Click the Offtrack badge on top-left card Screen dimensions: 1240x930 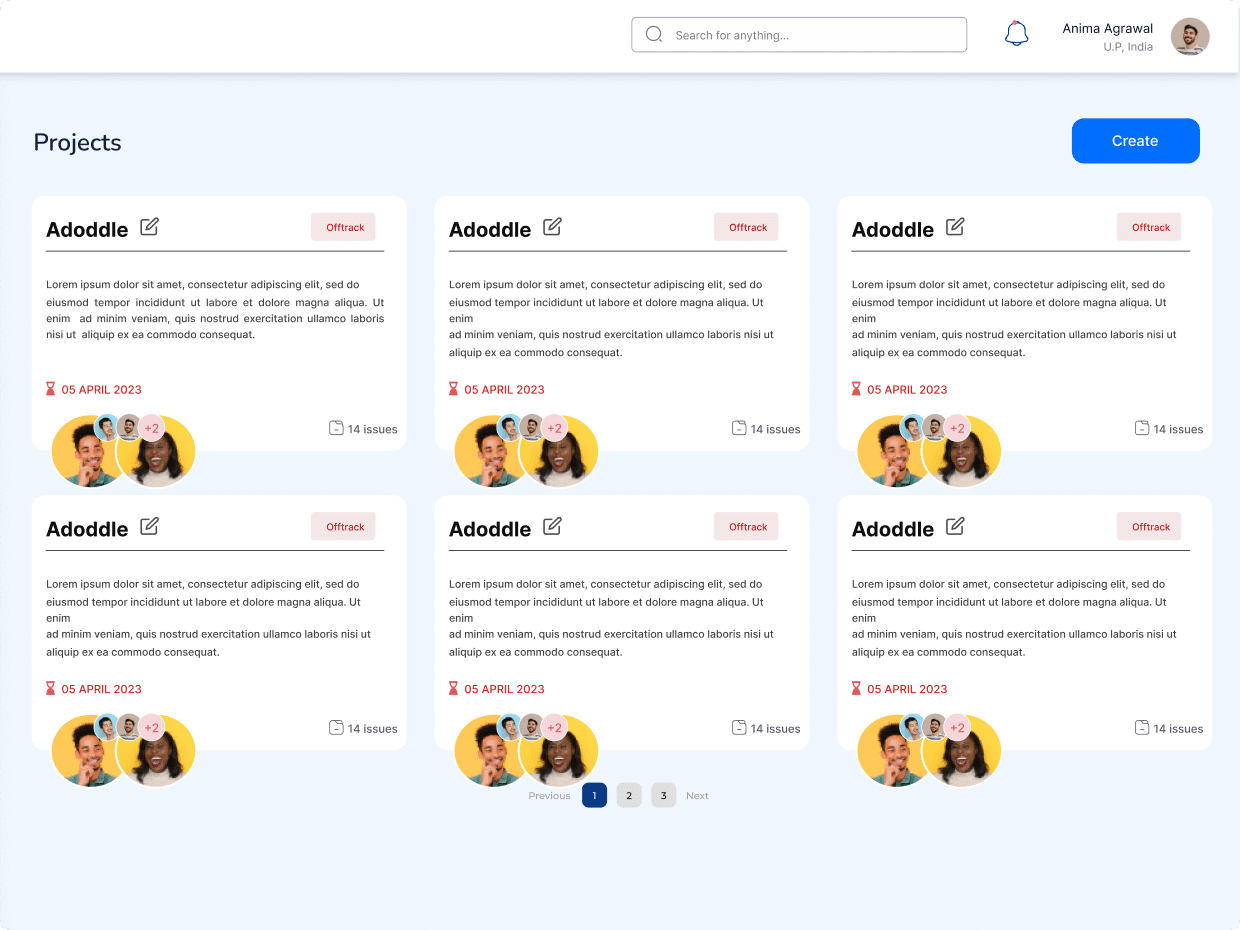(344, 227)
